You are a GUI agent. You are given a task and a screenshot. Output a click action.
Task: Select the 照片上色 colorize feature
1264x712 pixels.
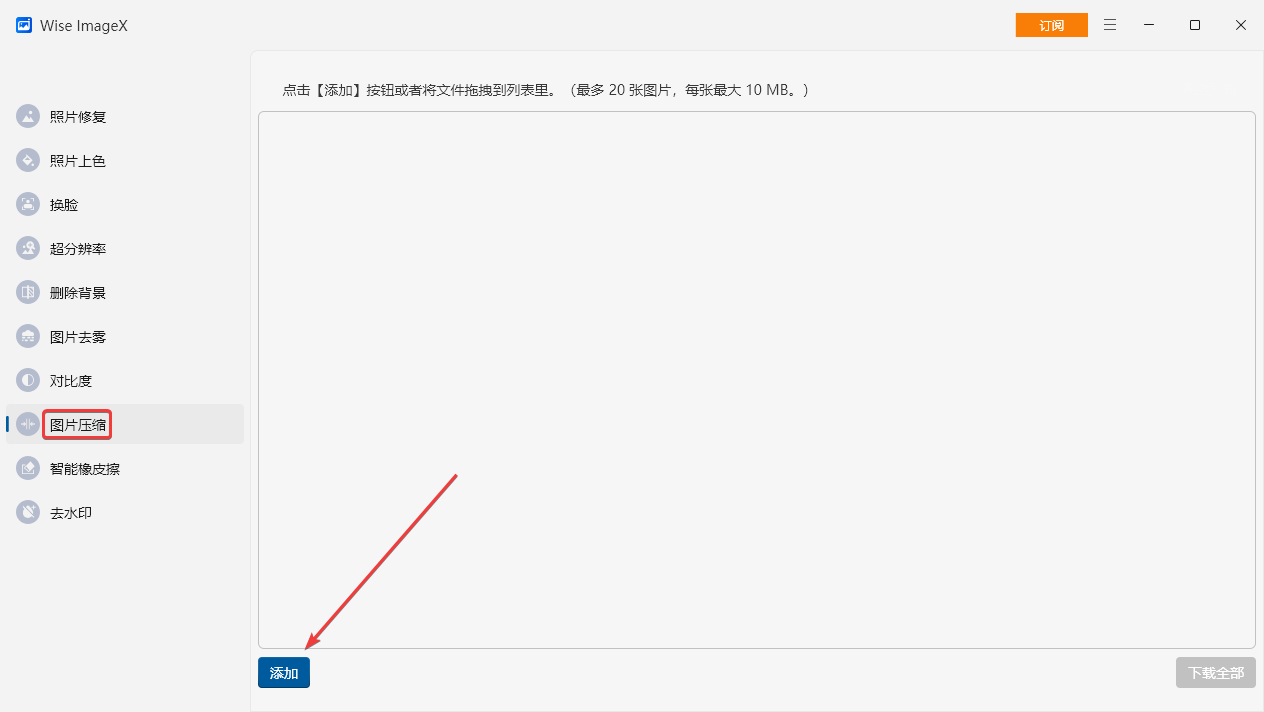pos(75,160)
